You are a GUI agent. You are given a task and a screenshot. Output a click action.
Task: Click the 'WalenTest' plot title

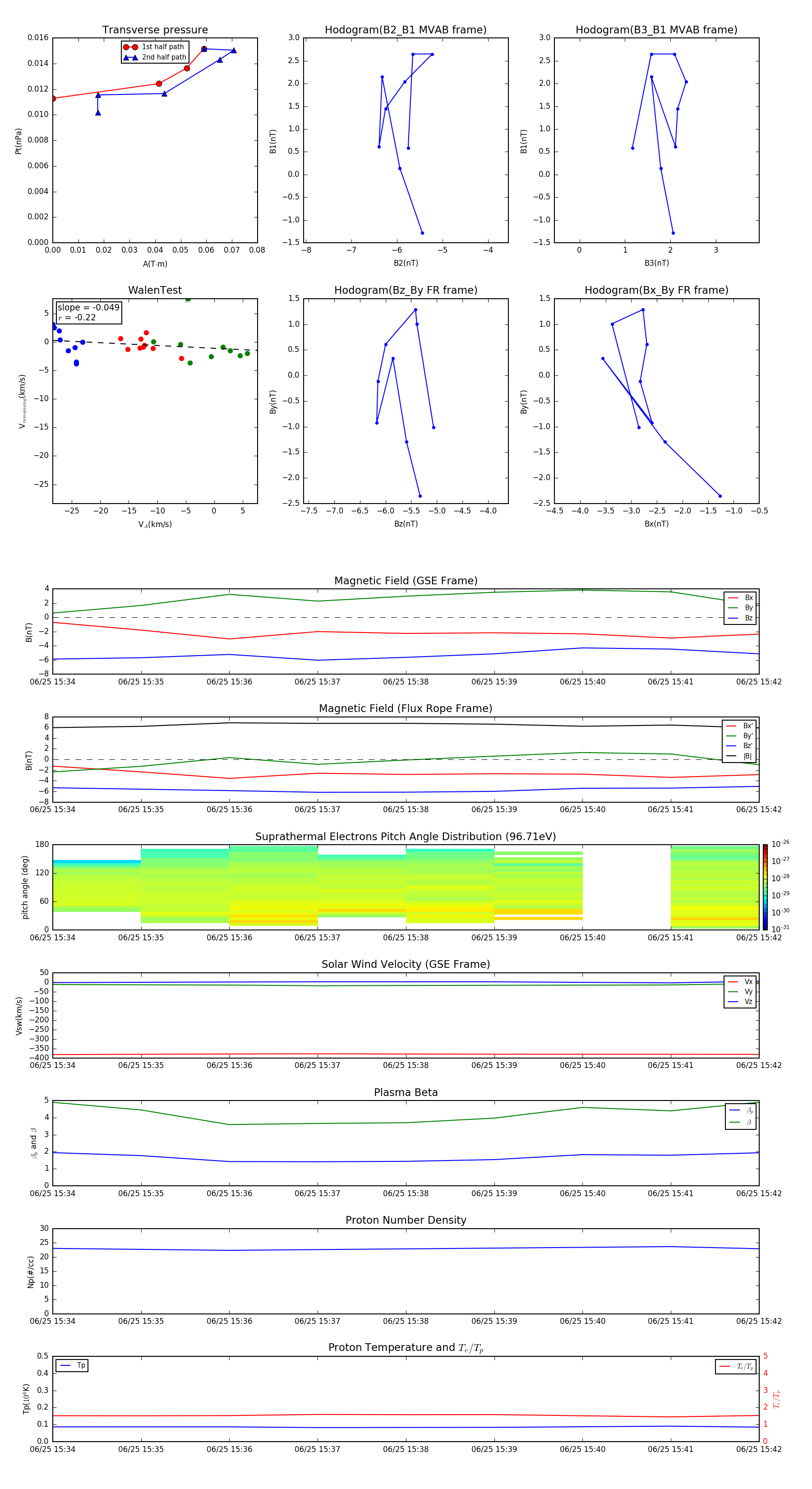pos(155,290)
